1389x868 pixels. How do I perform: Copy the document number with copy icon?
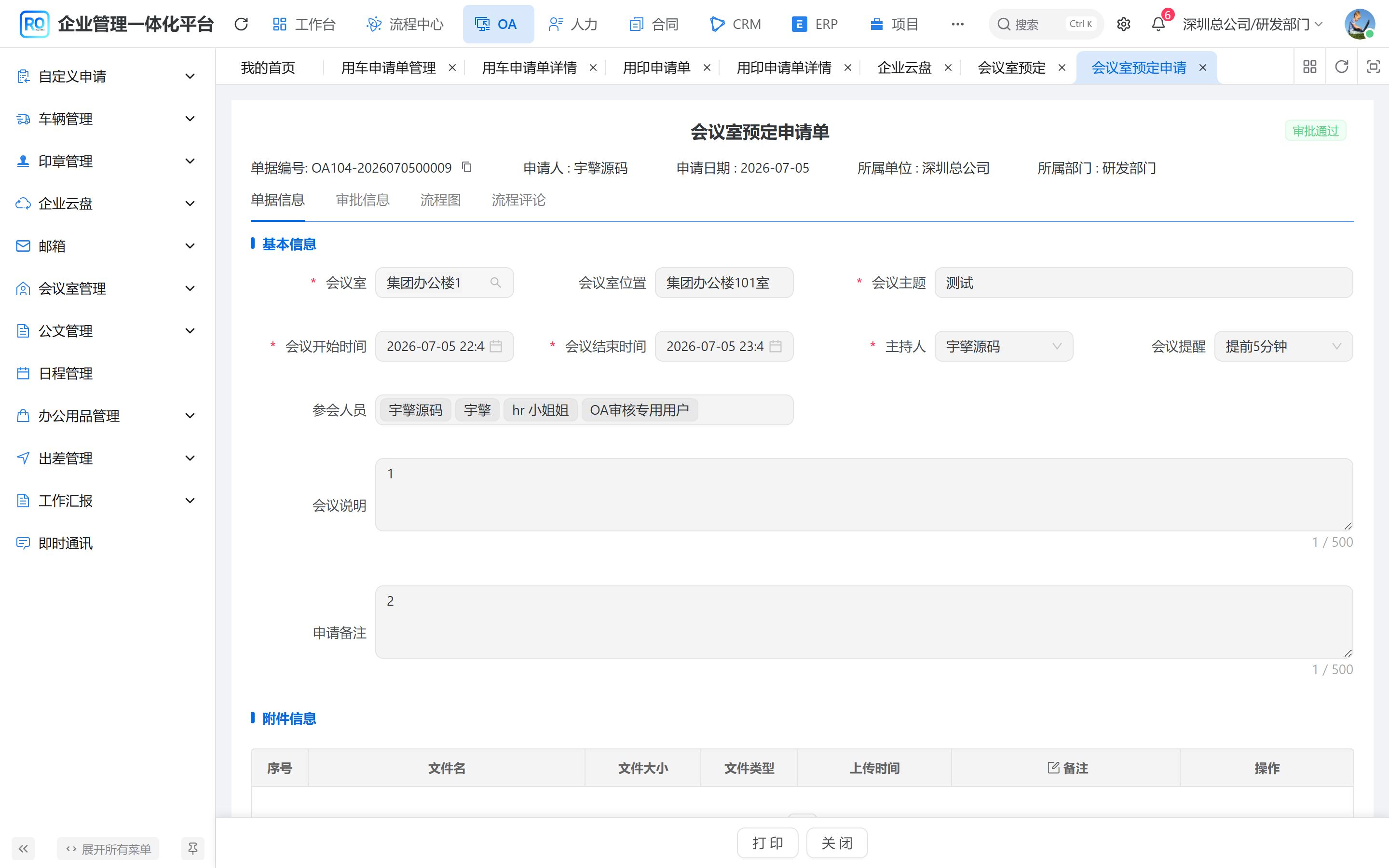point(467,167)
